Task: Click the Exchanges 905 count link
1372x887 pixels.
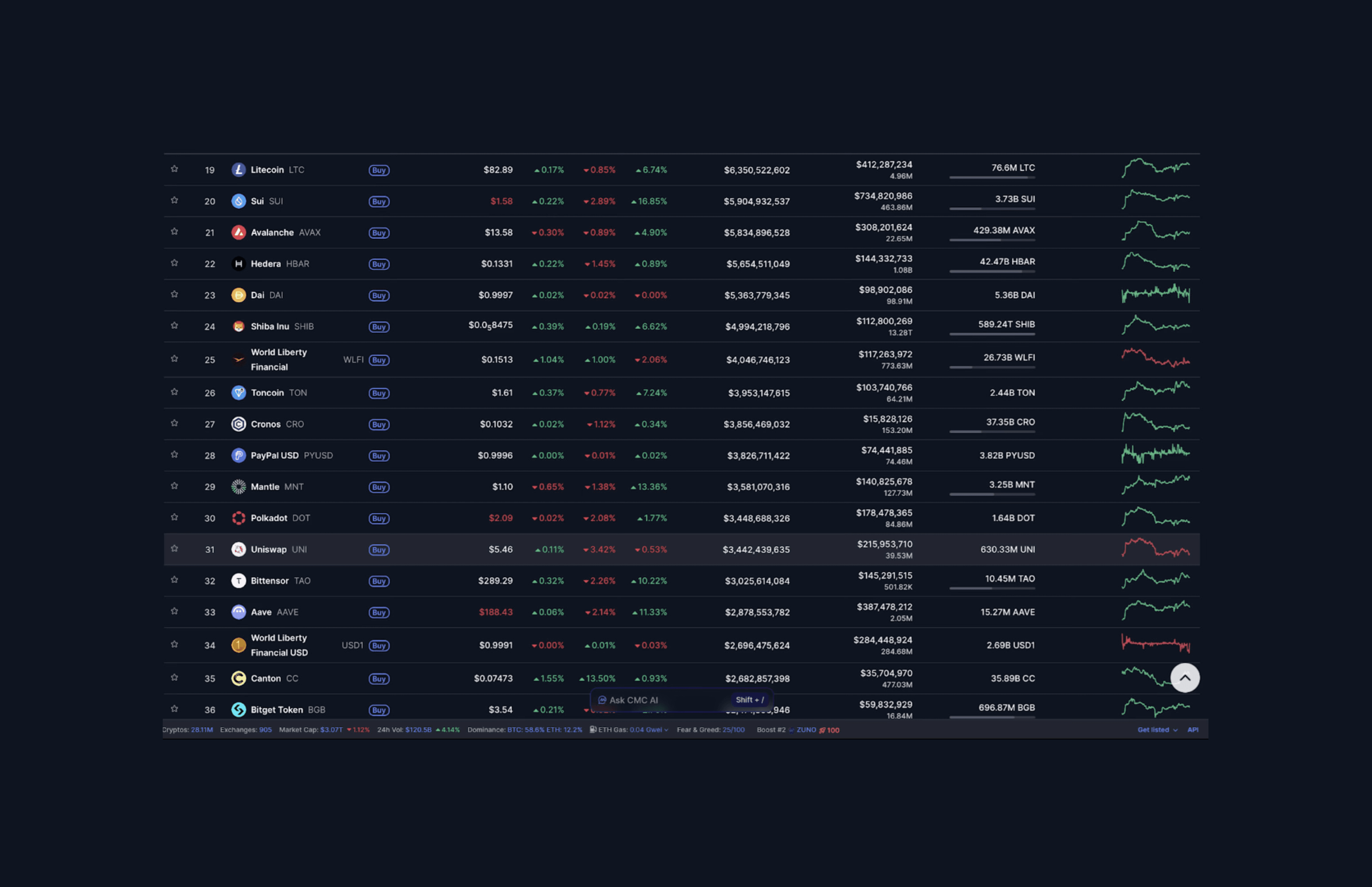Action: (265, 730)
